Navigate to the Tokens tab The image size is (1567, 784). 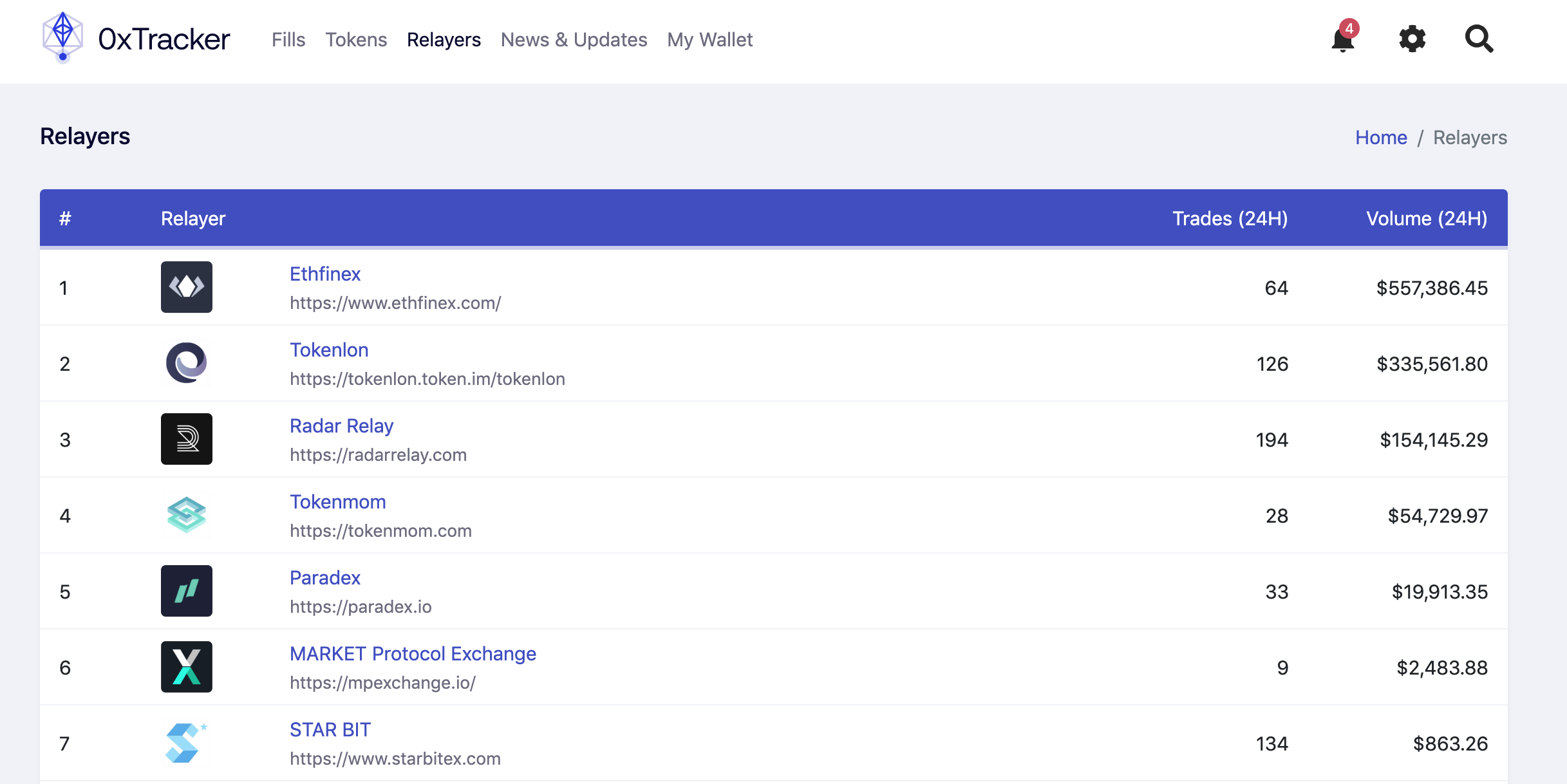pyautogui.click(x=357, y=40)
